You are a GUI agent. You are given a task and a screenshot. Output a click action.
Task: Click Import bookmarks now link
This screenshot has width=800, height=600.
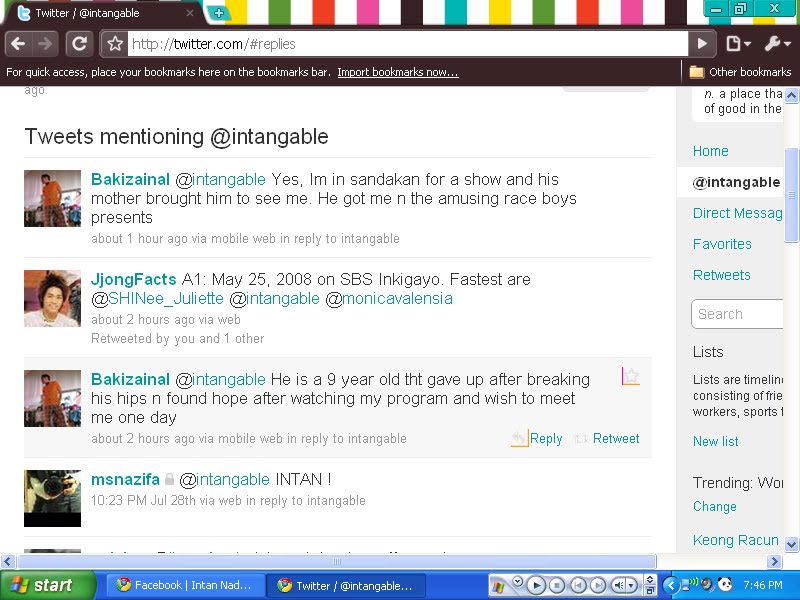(x=398, y=72)
